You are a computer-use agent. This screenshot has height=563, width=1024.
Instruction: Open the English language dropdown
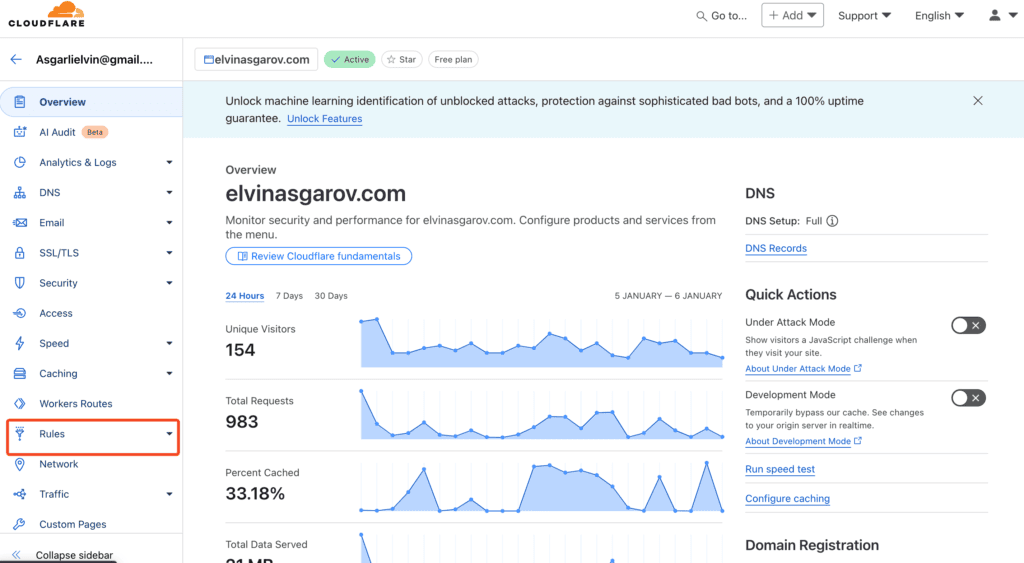pos(939,16)
